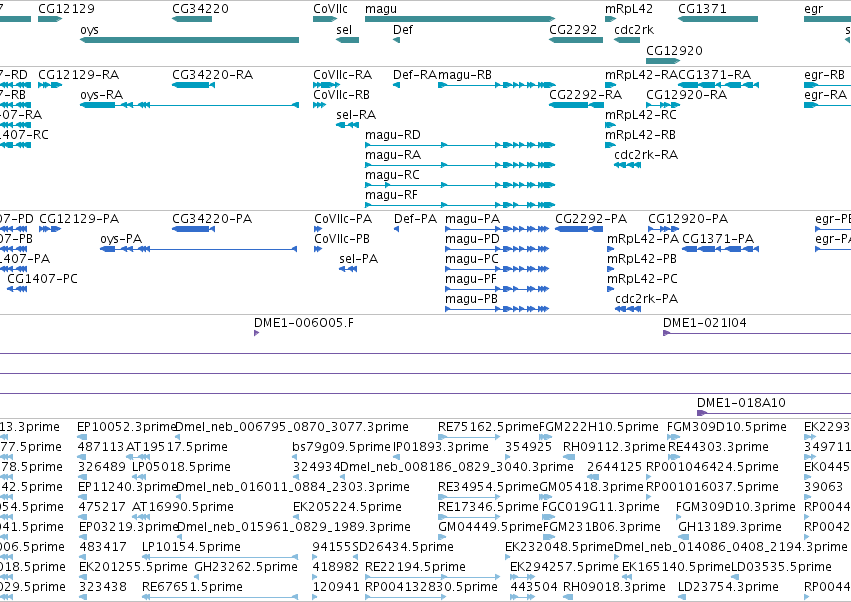Select the RE22194.5prime EST label

coord(416,567)
